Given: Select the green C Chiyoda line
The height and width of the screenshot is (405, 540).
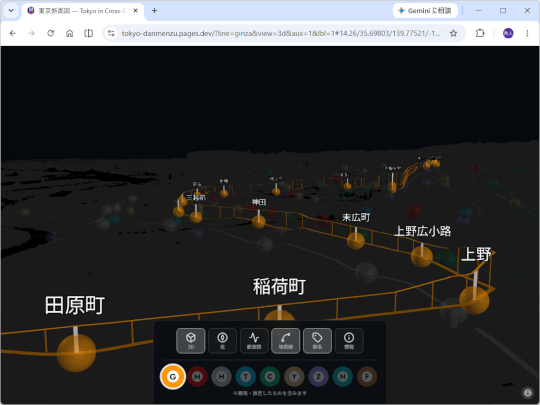Looking at the screenshot, I should (270, 376).
